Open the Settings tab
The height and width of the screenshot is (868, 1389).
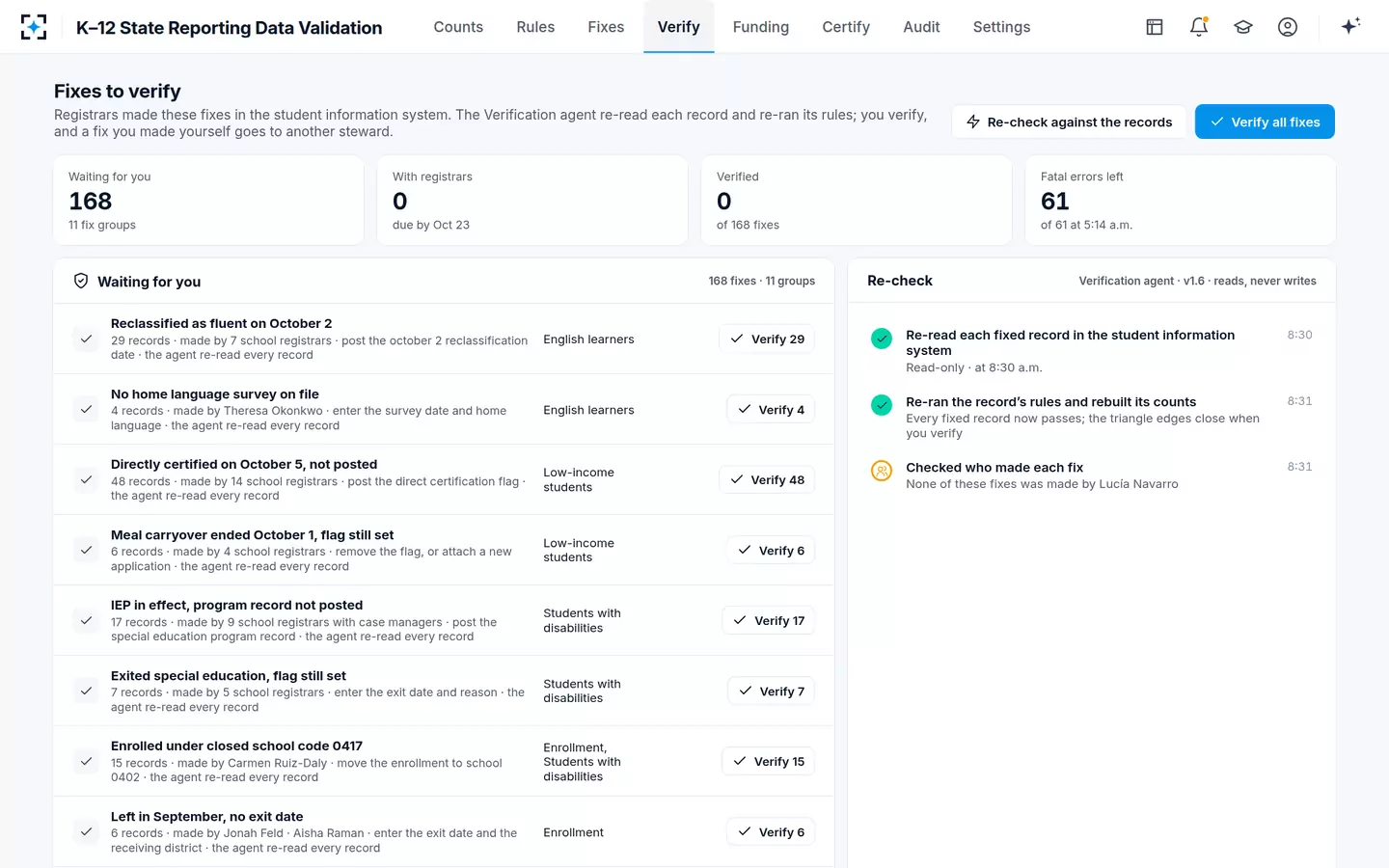click(x=1001, y=27)
